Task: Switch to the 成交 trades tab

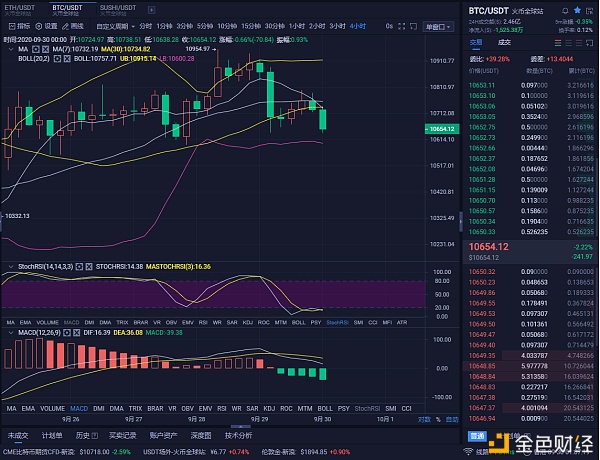Action: point(505,42)
